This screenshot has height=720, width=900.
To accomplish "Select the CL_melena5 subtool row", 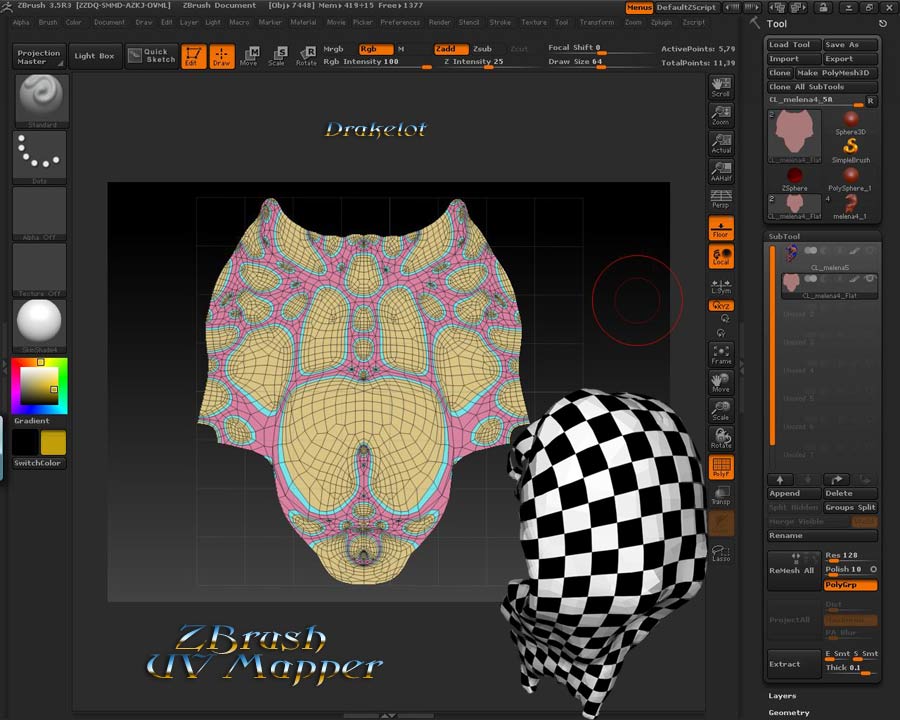I will click(829, 258).
